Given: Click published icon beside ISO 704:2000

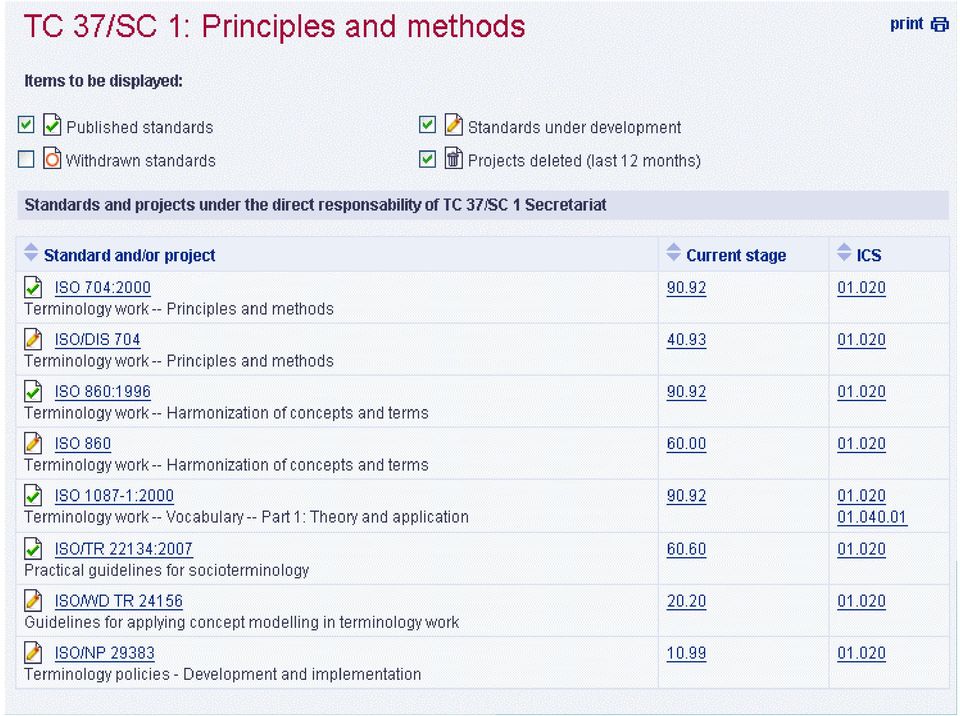Looking at the screenshot, I should pyautogui.click(x=34, y=287).
